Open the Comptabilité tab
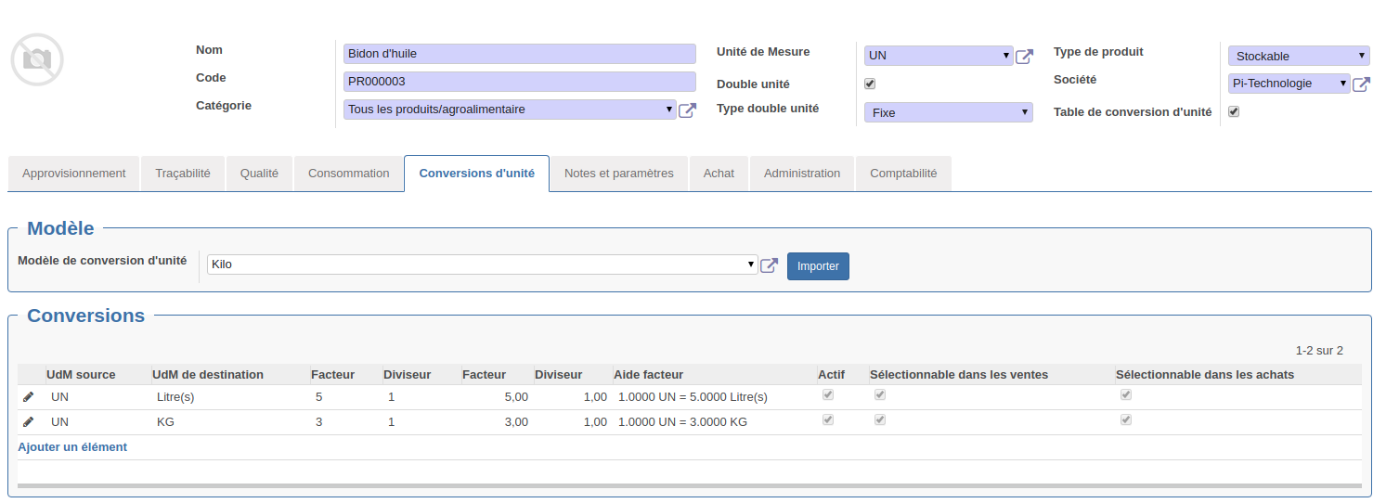1386x503 pixels. [x=903, y=173]
